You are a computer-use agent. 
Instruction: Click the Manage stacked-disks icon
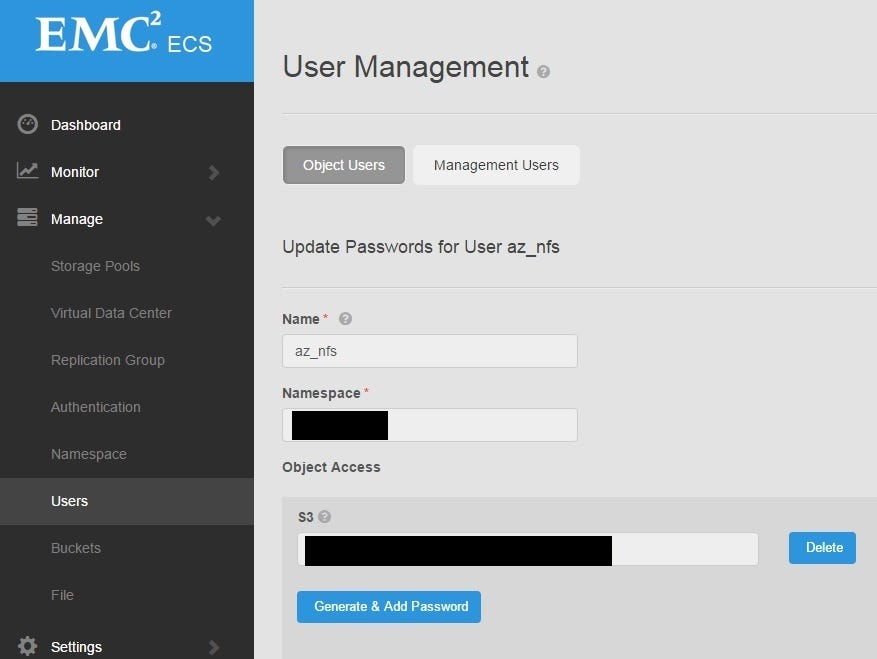[27, 218]
